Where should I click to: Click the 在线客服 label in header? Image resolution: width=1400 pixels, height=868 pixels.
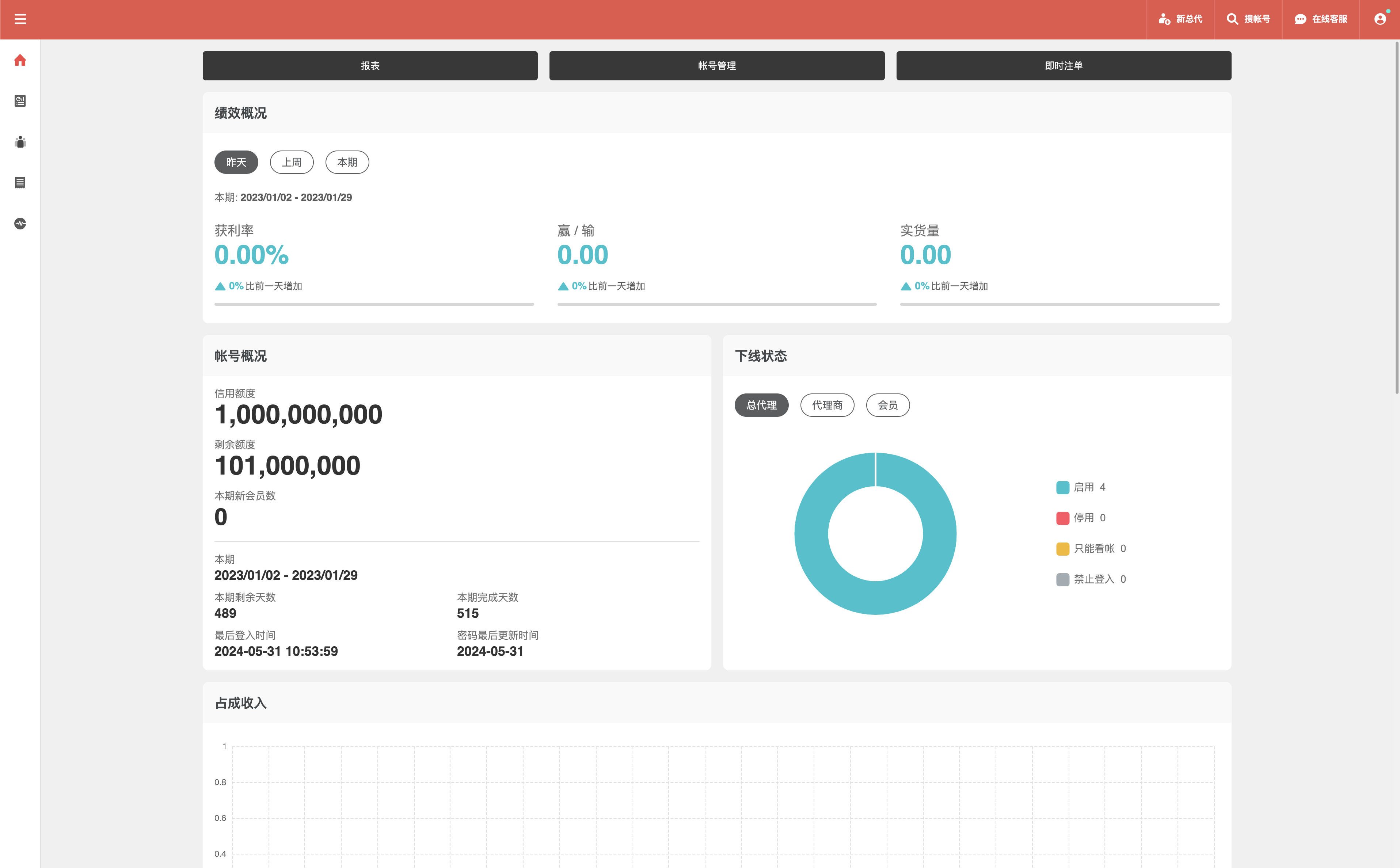(x=1329, y=19)
